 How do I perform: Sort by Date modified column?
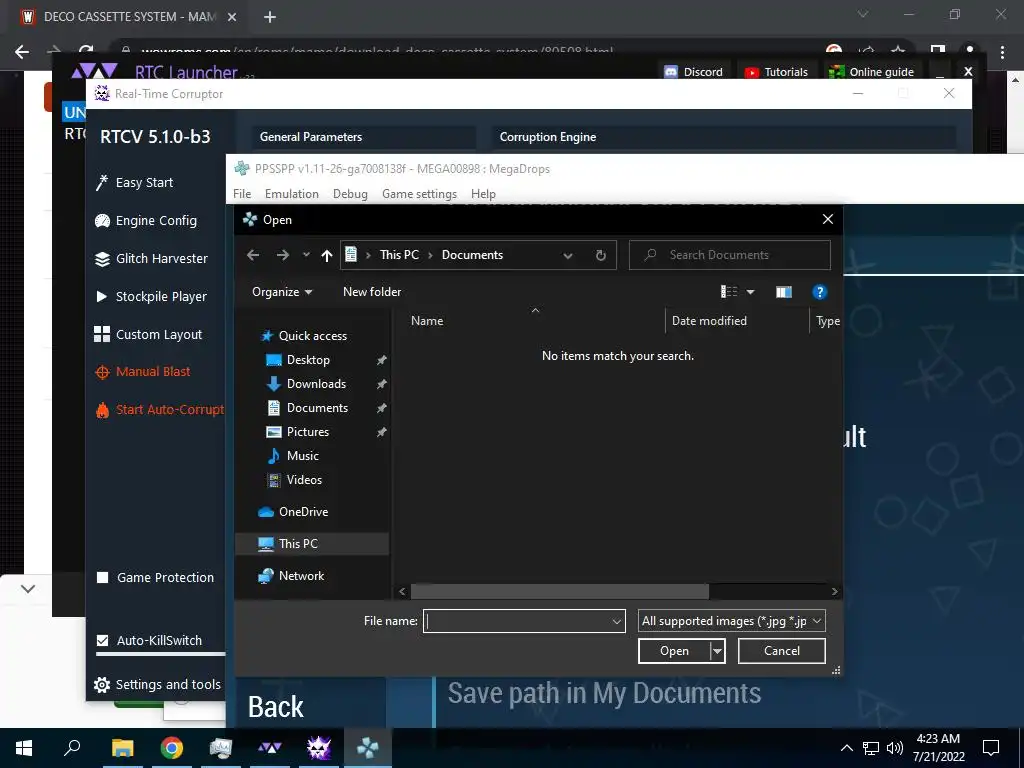(709, 321)
